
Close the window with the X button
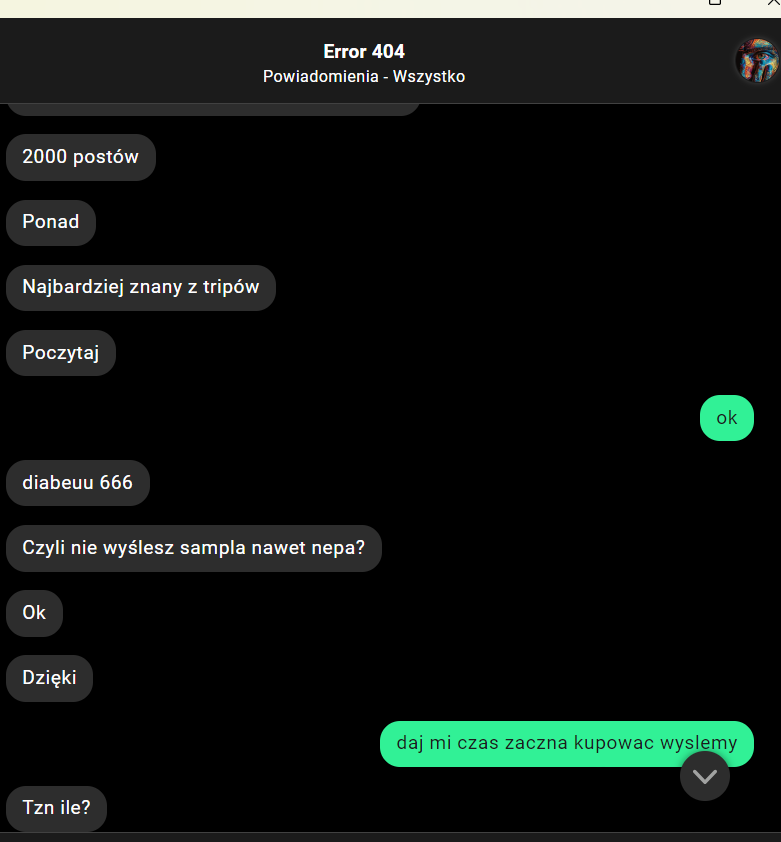(773, 3)
